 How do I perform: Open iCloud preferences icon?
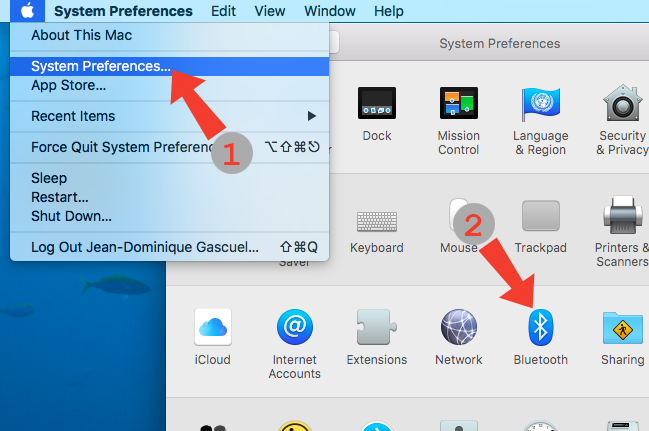tap(213, 327)
